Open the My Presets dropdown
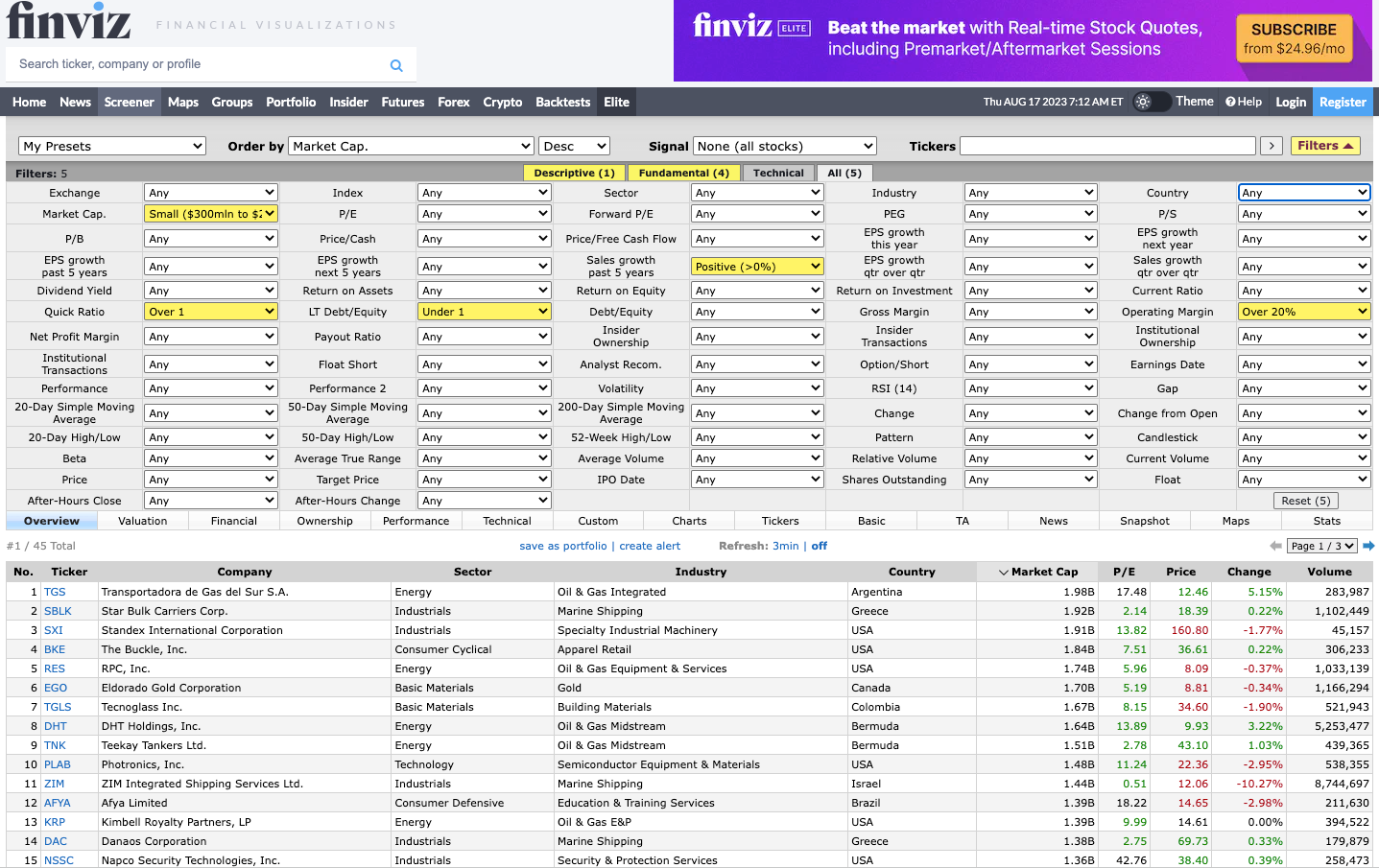The image size is (1379, 868). tap(112, 146)
